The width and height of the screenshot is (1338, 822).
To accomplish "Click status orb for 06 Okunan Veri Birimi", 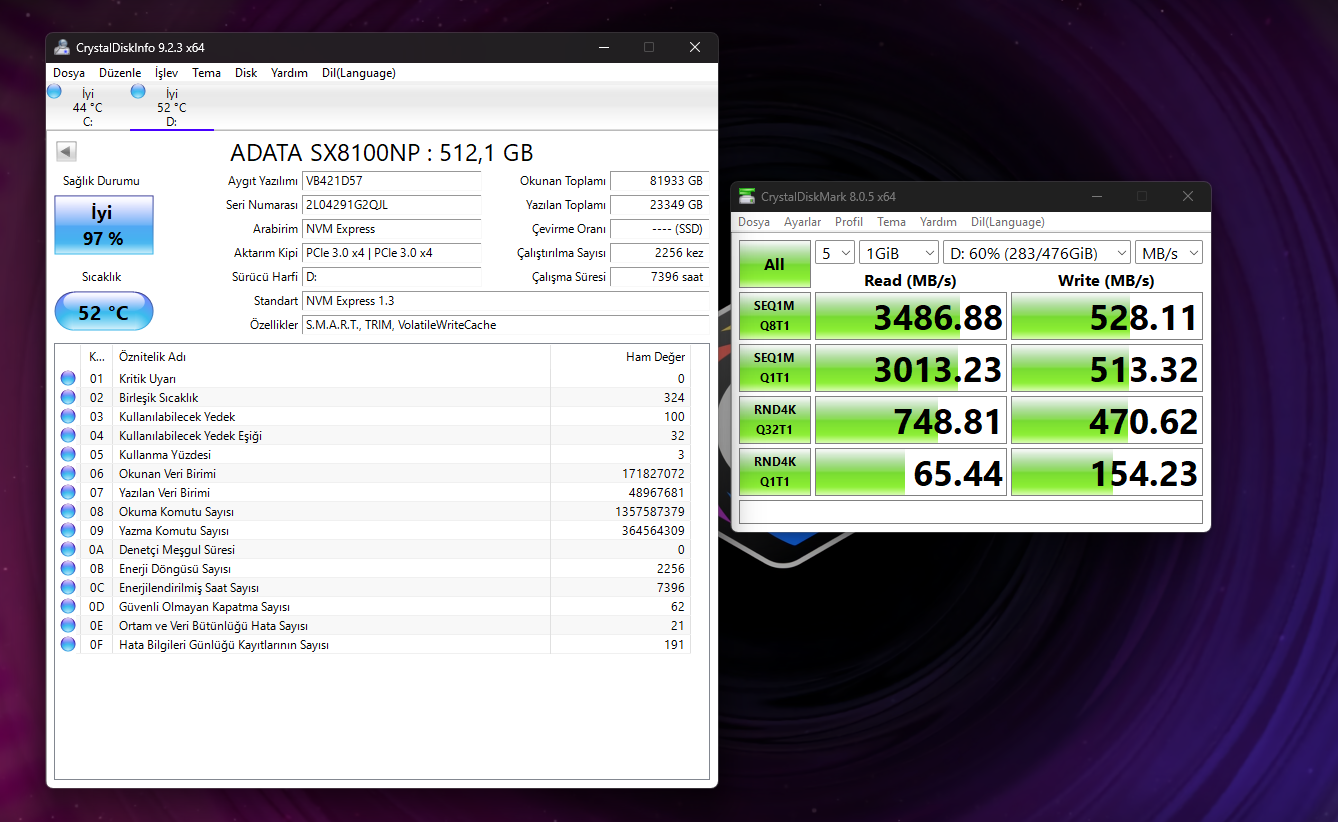I will [x=68, y=474].
